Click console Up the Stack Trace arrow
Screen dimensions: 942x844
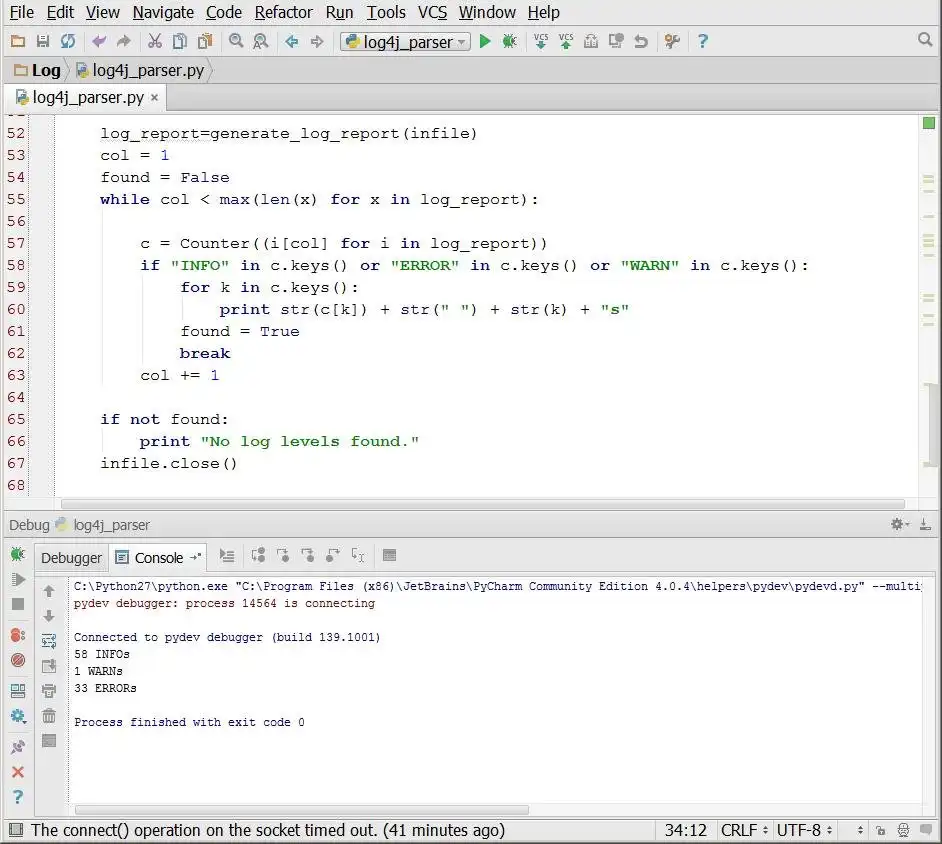pos(49,591)
